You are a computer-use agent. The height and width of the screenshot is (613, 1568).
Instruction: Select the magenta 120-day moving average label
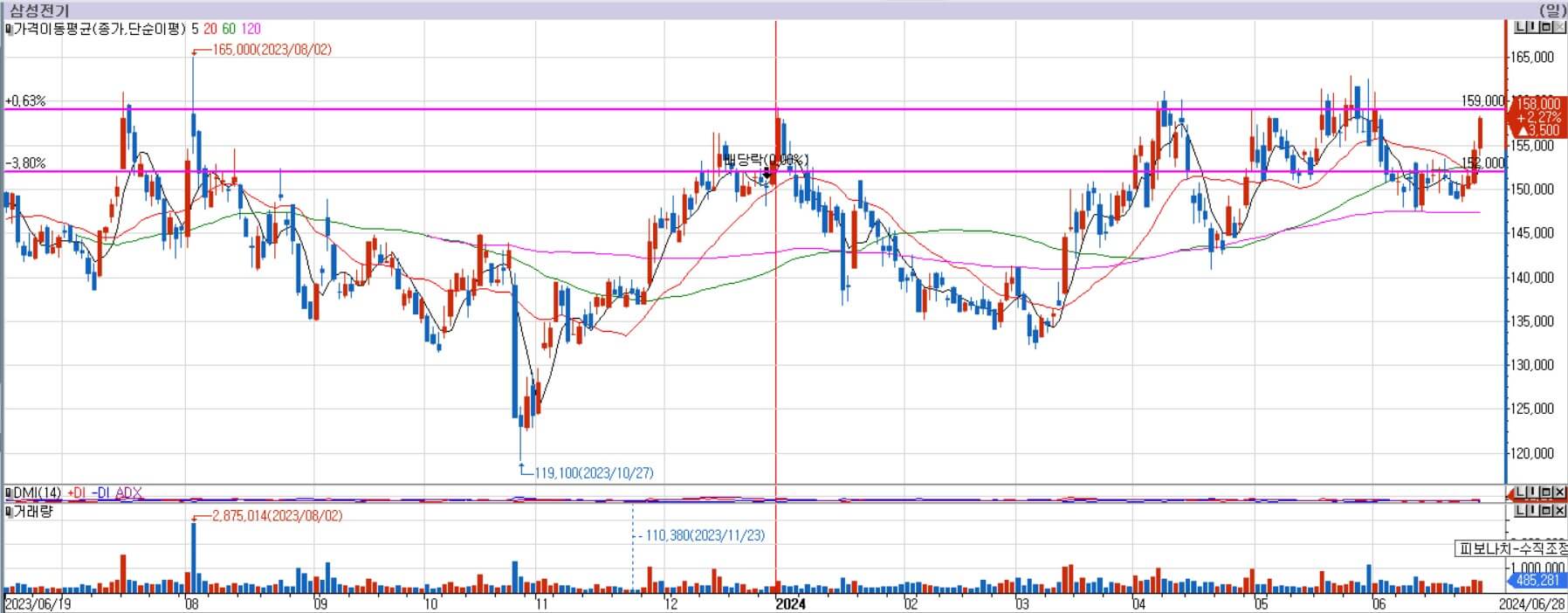coord(251,29)
